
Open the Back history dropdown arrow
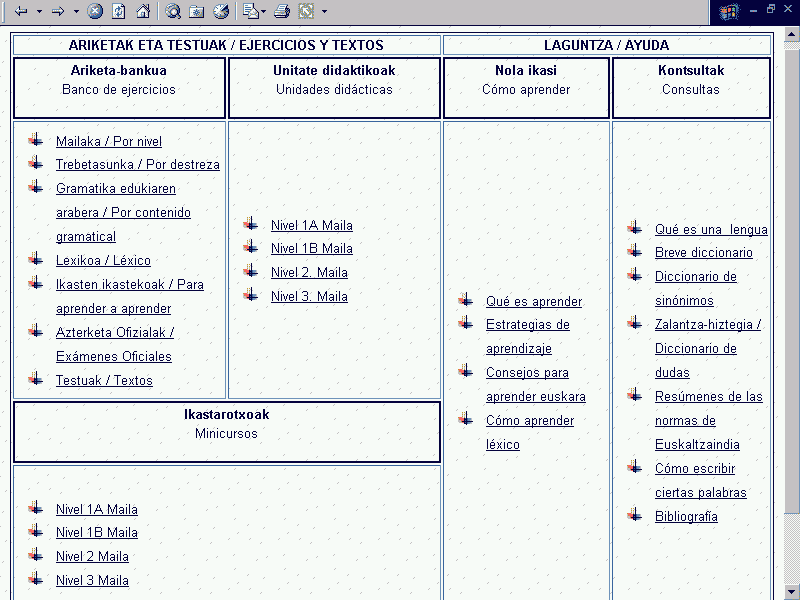point(39,11)
